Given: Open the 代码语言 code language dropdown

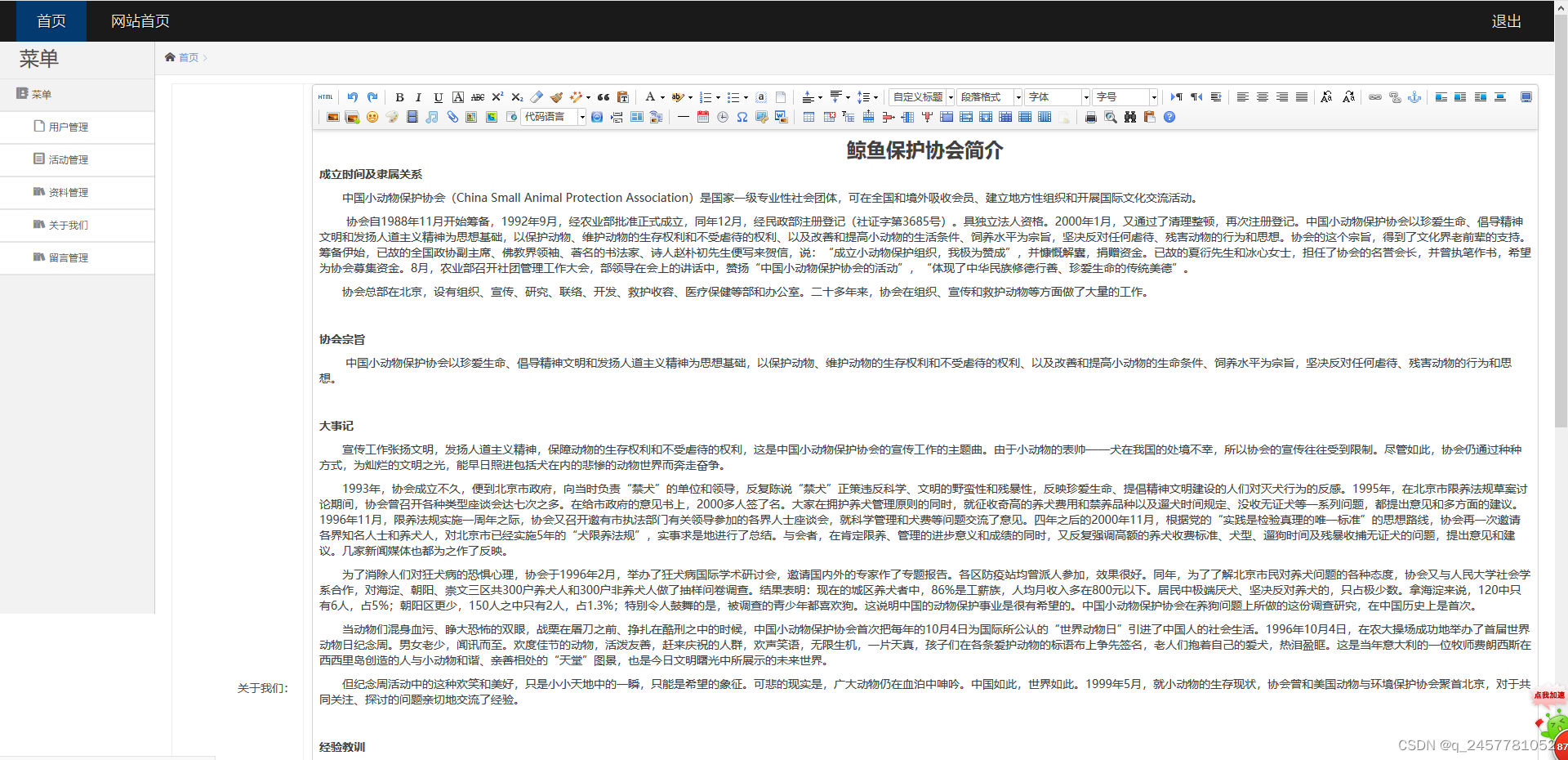Looking at the screenshot, I should click(554, 117).
